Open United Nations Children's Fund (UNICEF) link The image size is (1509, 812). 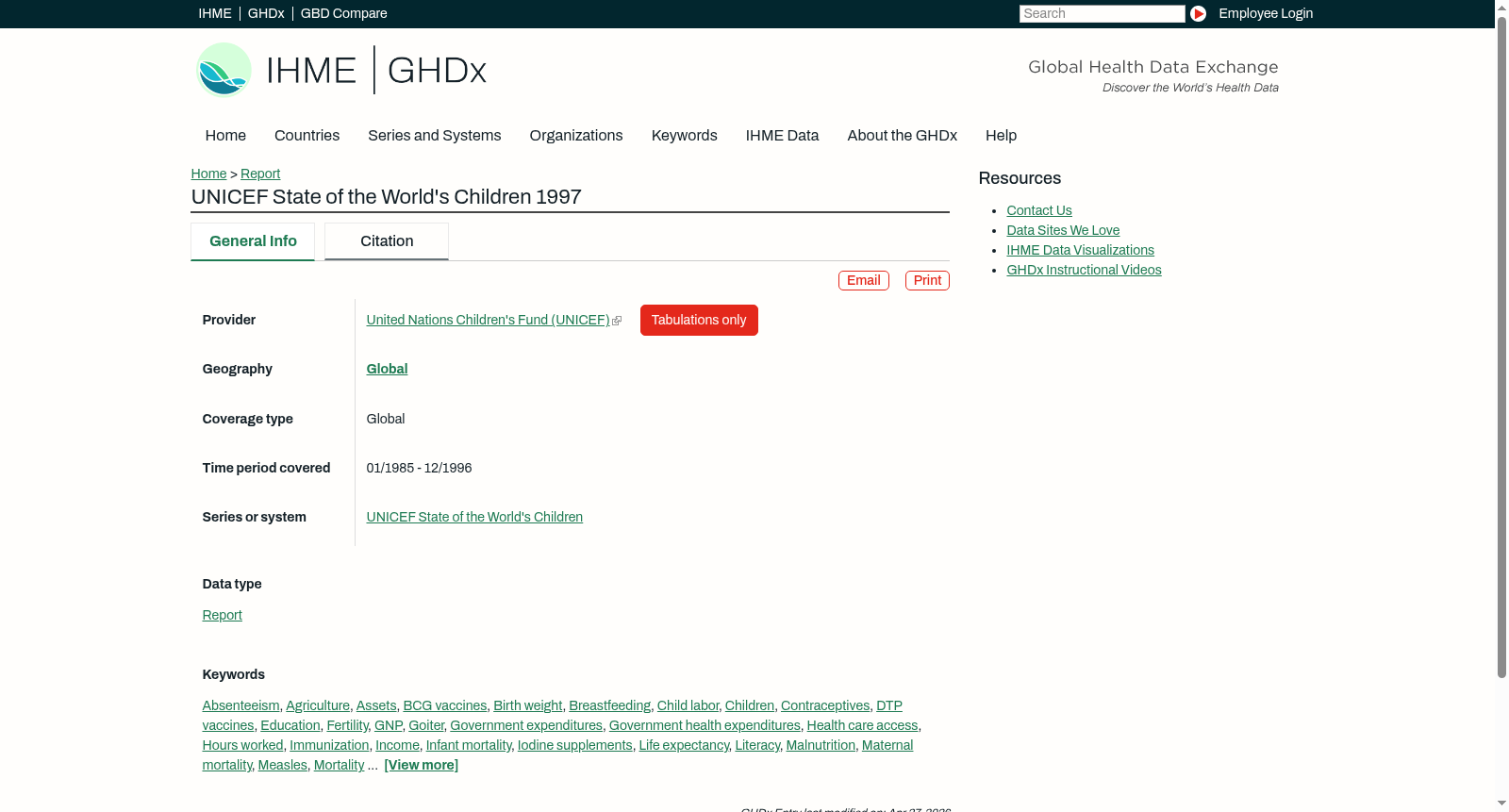click(x=488, y=320)
